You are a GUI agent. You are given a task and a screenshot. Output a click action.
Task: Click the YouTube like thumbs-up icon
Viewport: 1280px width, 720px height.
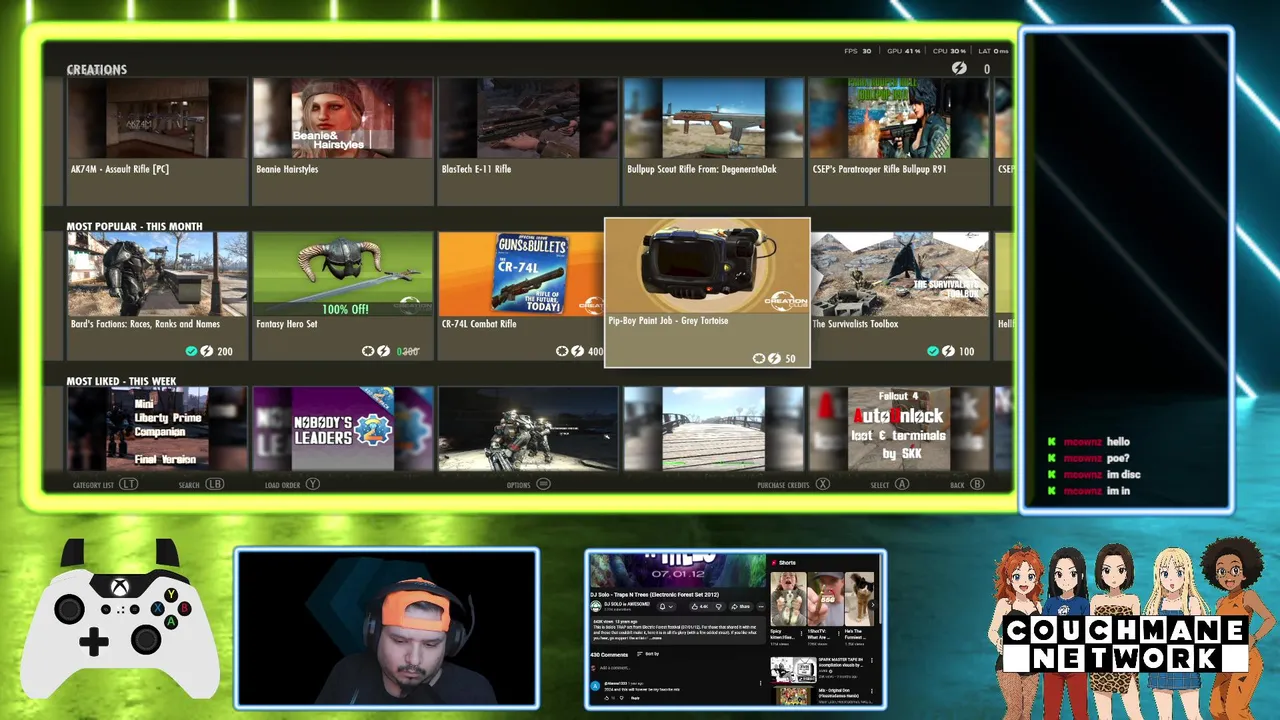pyautogui.click(x=695, y=607)
